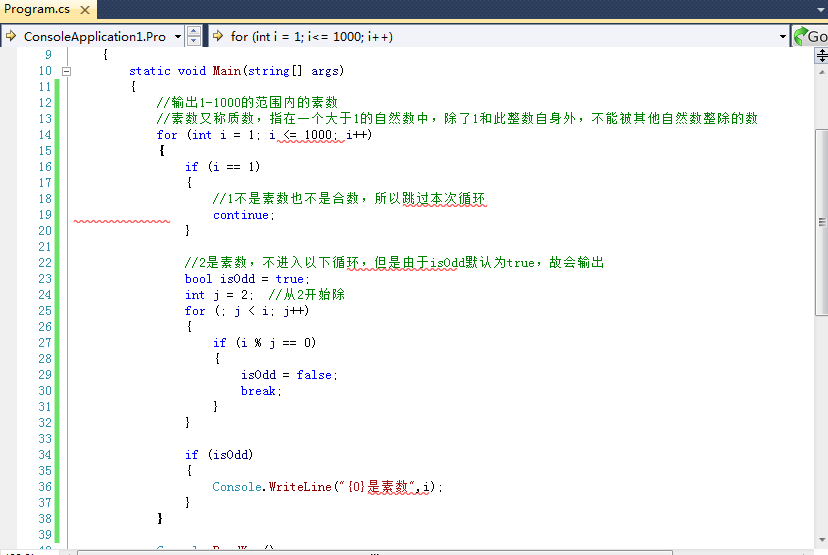Click the split editor handle icon
Image resolution: width=828 pixels, height=555 pixels.
tap(822, 55)
